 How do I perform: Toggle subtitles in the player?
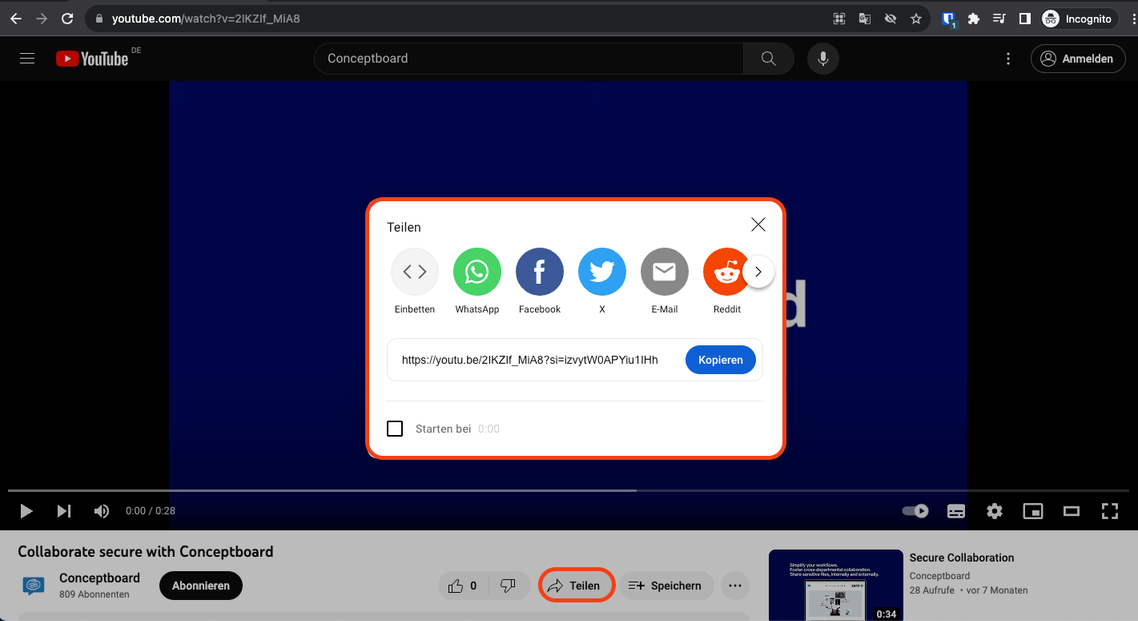pos(956,511)
